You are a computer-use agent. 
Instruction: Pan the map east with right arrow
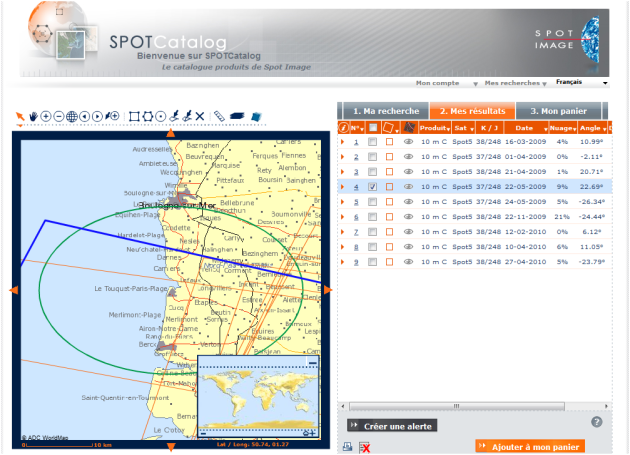(327, 290)
